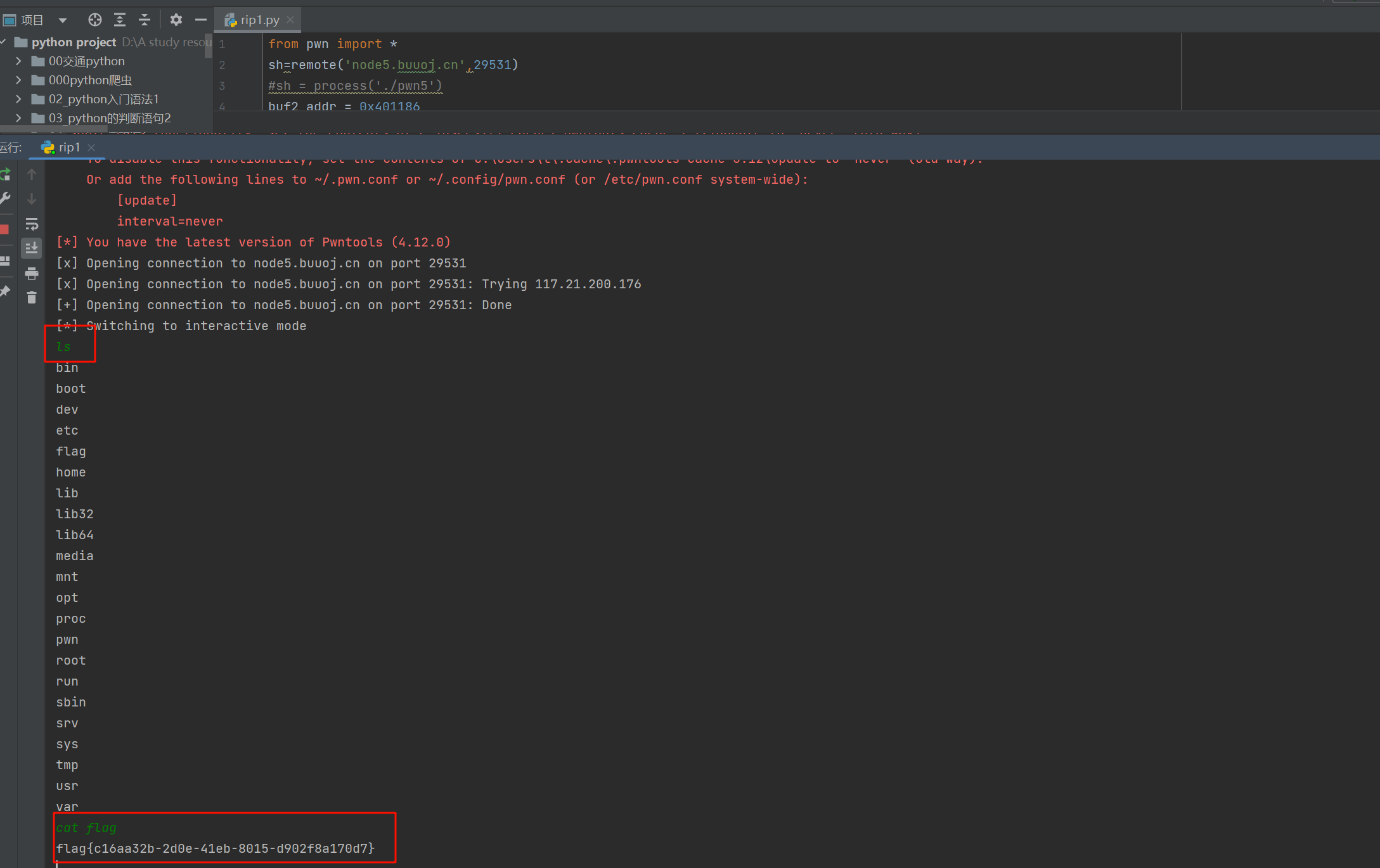Click the project view window icon beside 项目

click(9, 20)
